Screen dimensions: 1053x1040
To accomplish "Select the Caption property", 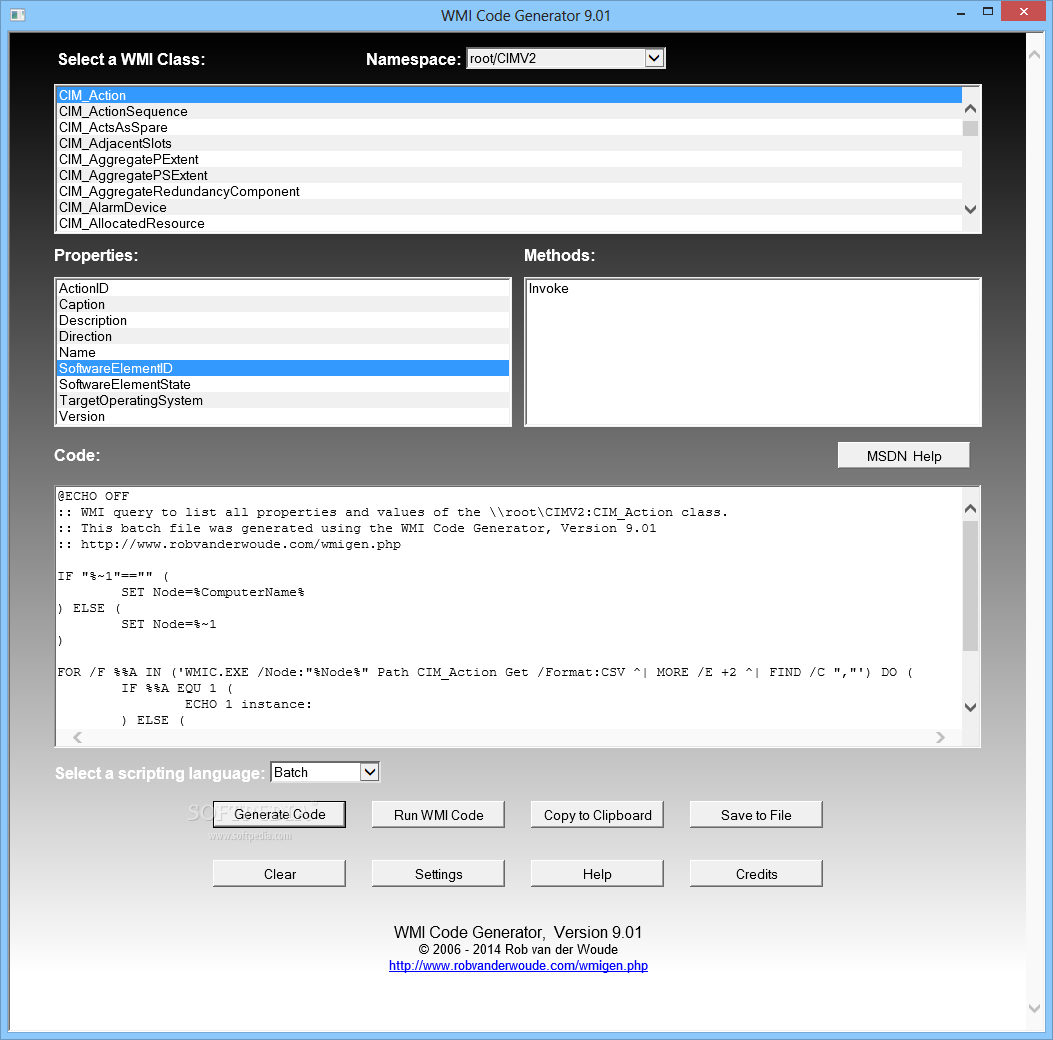I will [283, 304].
